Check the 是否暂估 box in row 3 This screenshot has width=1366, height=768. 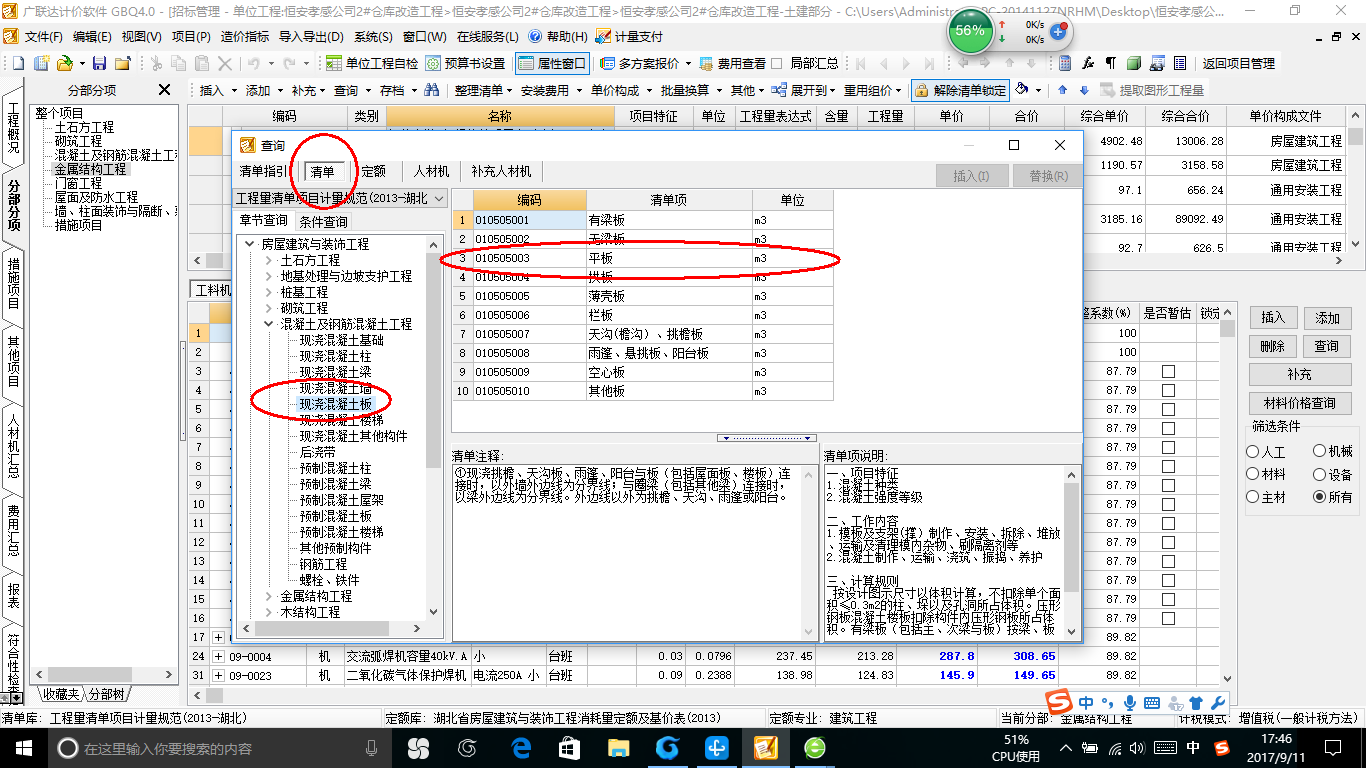pyautogui.click(x=1168, y=371)
